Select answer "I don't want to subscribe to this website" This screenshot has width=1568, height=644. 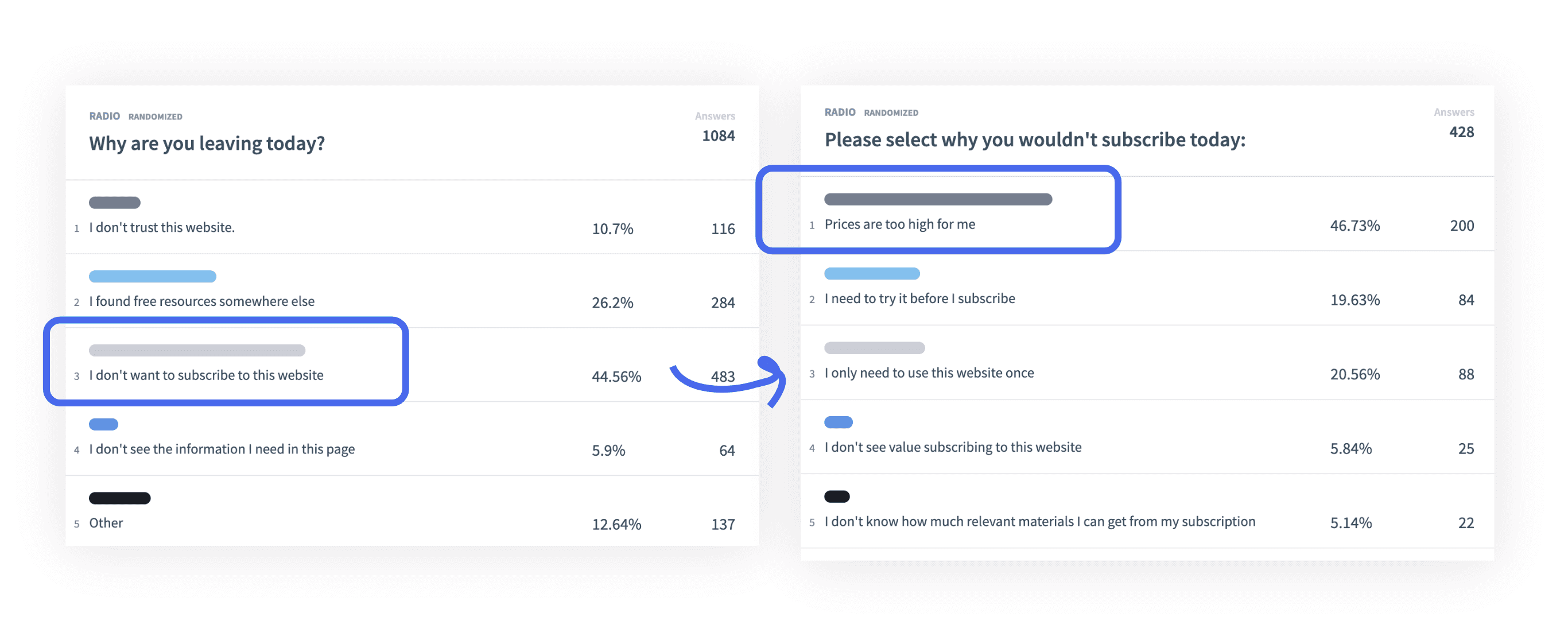tap(205, 375)
